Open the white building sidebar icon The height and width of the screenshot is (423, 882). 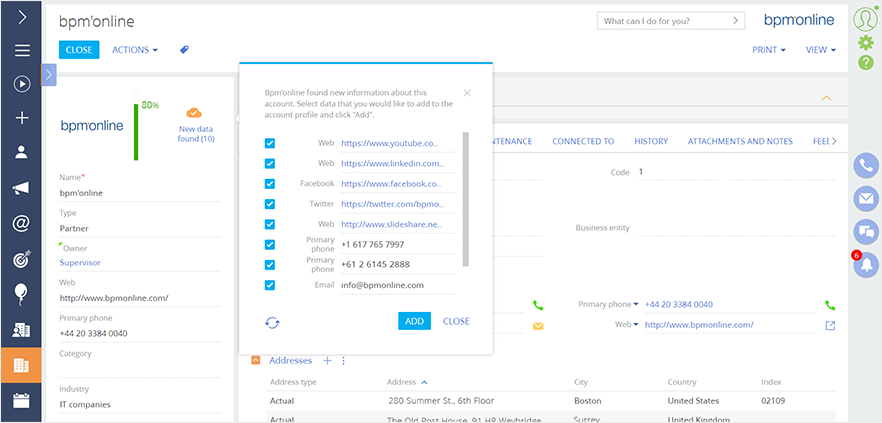coord(21,331)
